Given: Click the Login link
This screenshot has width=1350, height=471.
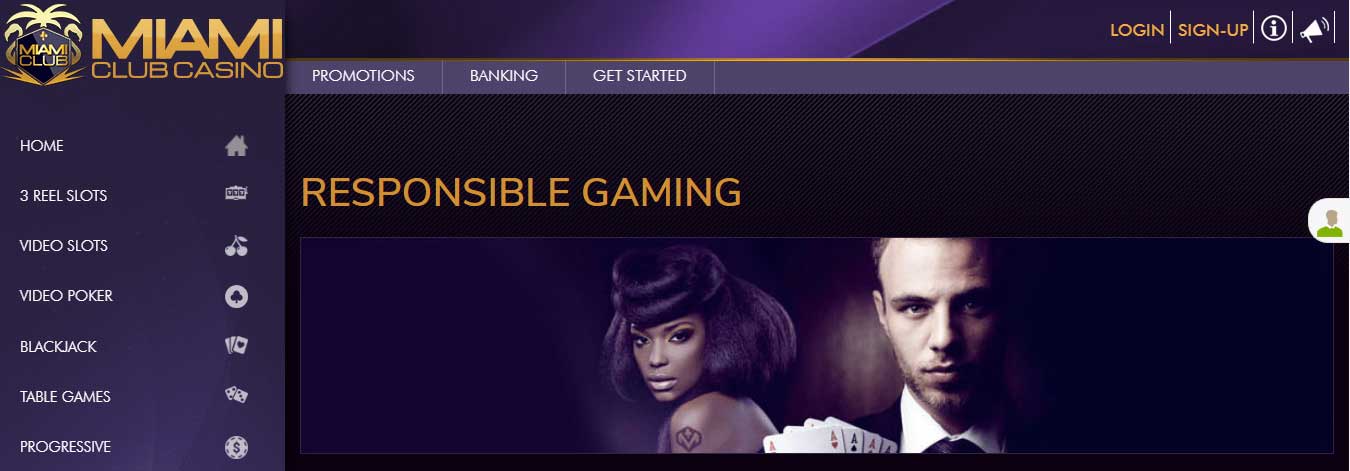Looking at the screenshot, I should tap(1137, 30).
